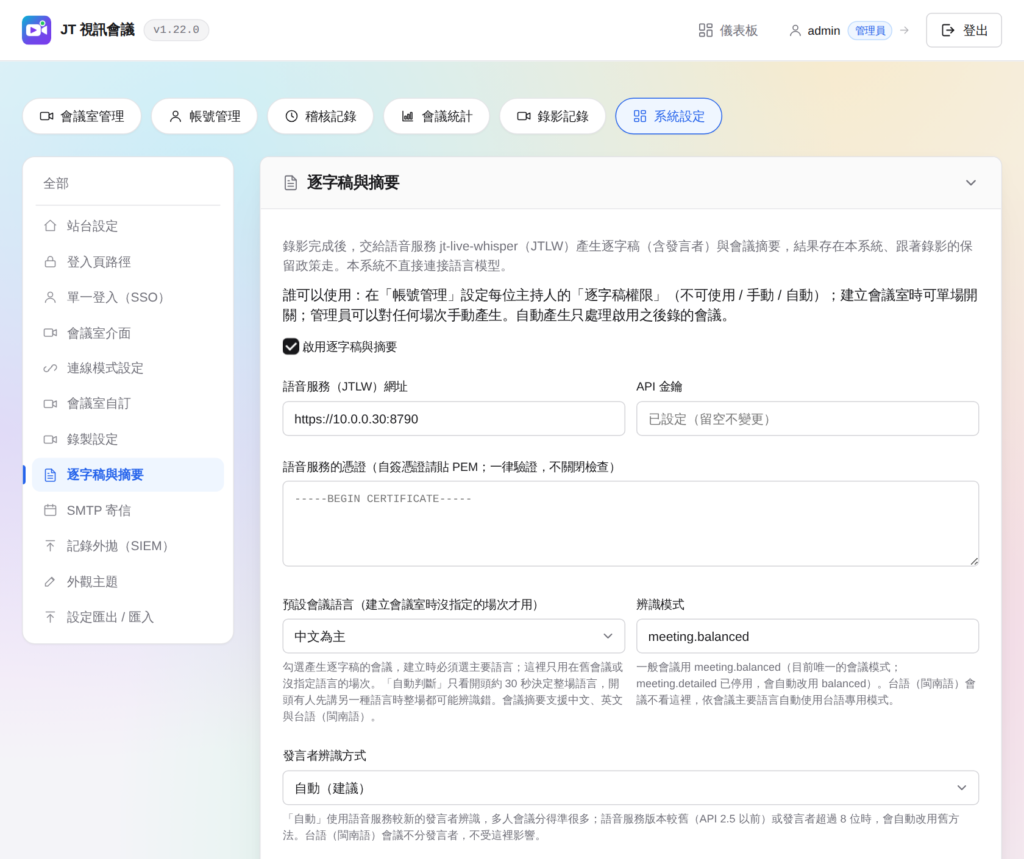
Task: Open 連線模式設定 in the sidebar
Action: [x=127, y=368]
